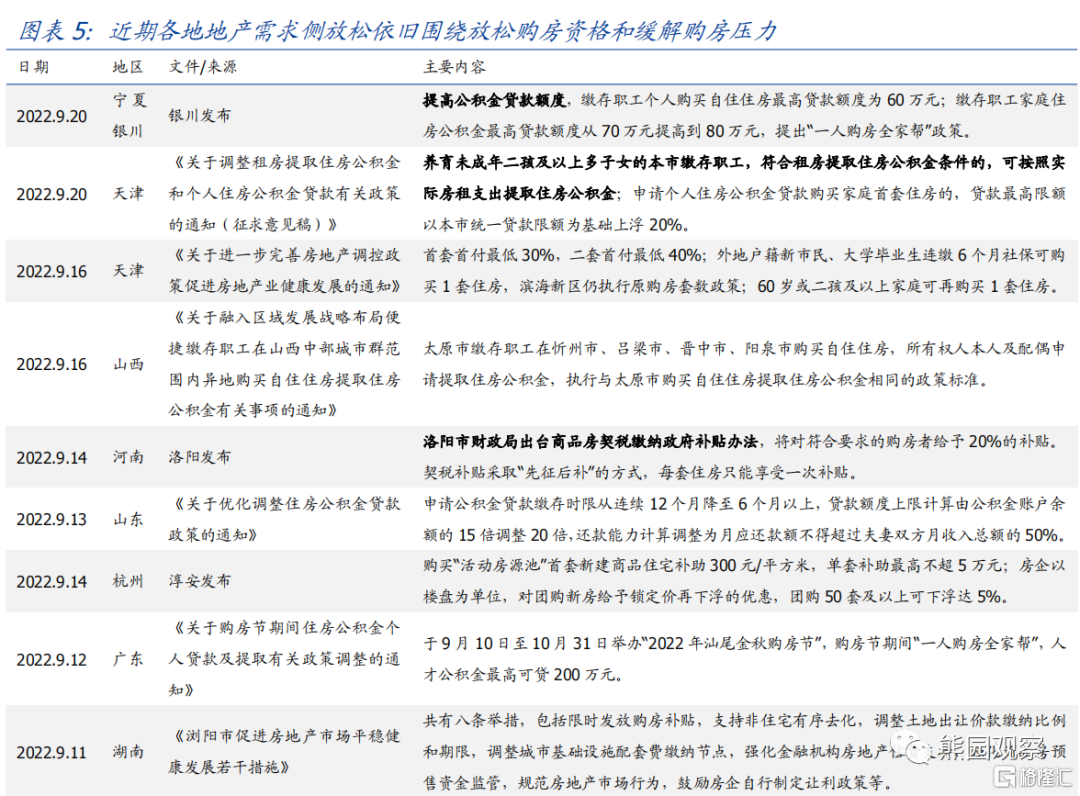Click the content starting 购买"活动房源池"

pyautogui.click(x=744, y=581)
